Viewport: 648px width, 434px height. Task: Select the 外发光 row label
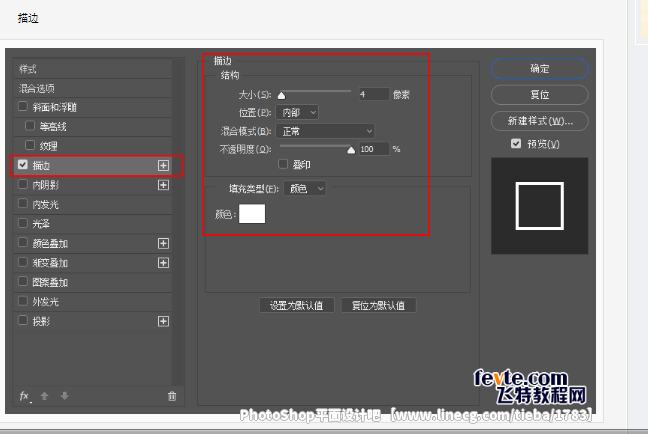pos(45,302)
